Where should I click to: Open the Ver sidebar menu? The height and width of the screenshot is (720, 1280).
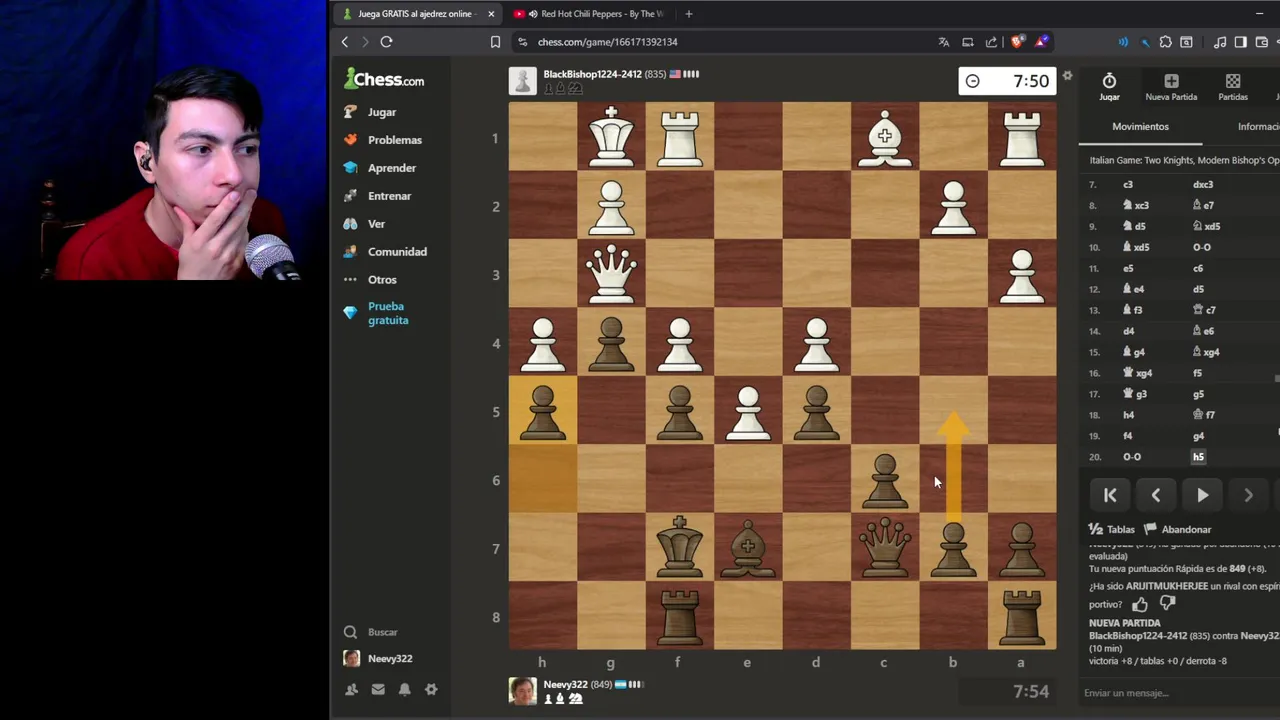(x=364, y=224)
